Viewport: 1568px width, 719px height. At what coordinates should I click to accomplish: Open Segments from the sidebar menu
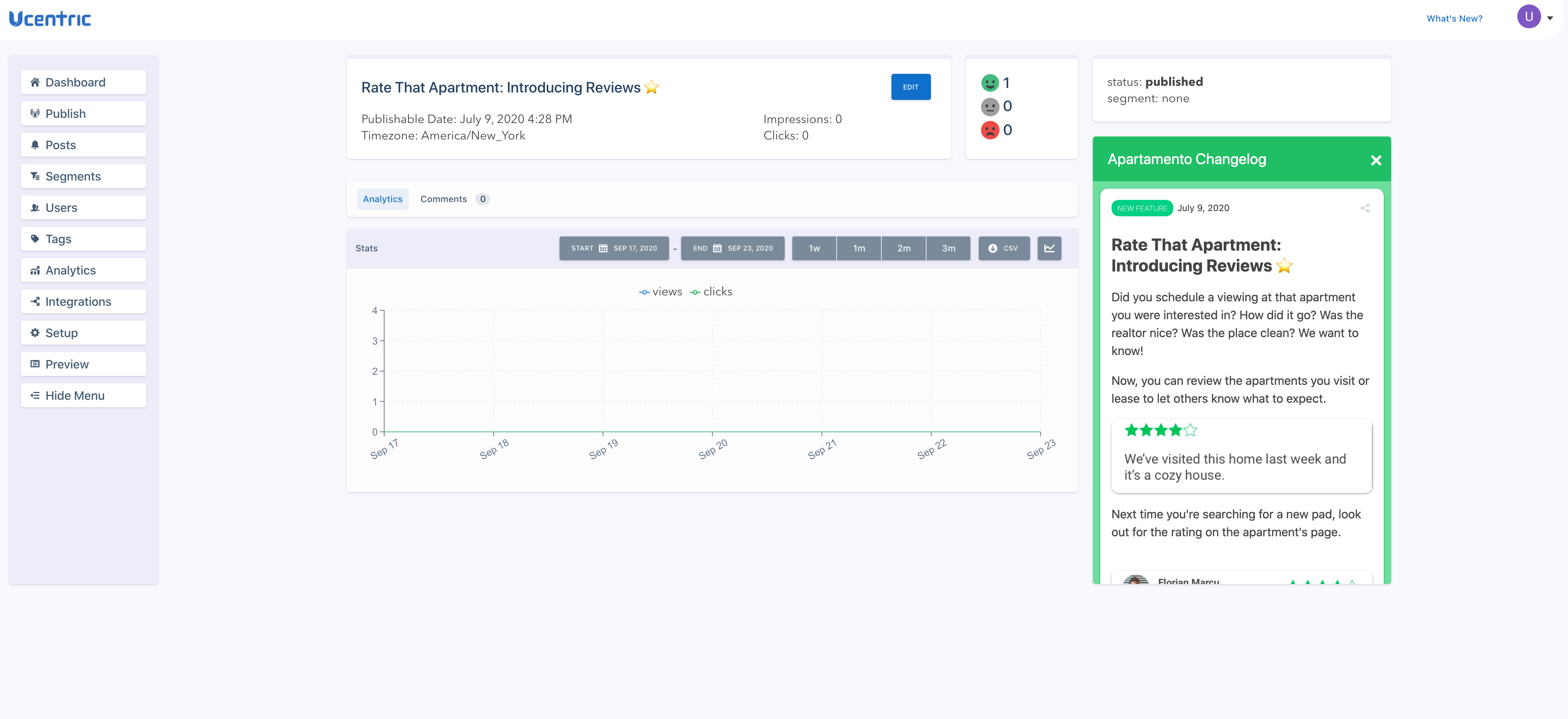coord(84,176)
